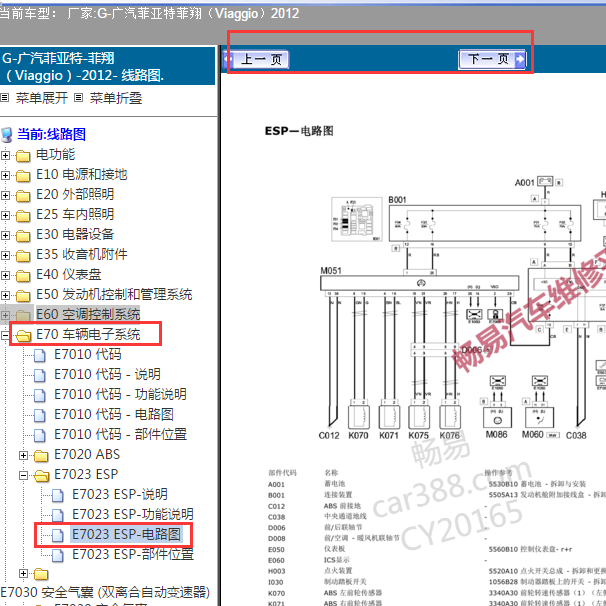The width and height of the screenshot is (606, 606).
Task: Expand the E10 电源和接地 node
Action: click(5, 175)
